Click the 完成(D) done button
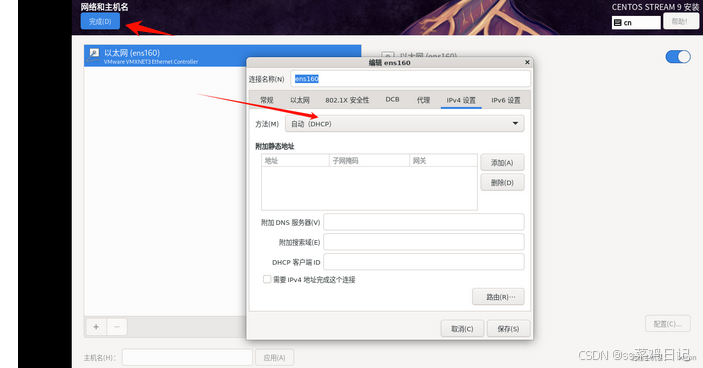Screen dimensions: 703x368 100,21
